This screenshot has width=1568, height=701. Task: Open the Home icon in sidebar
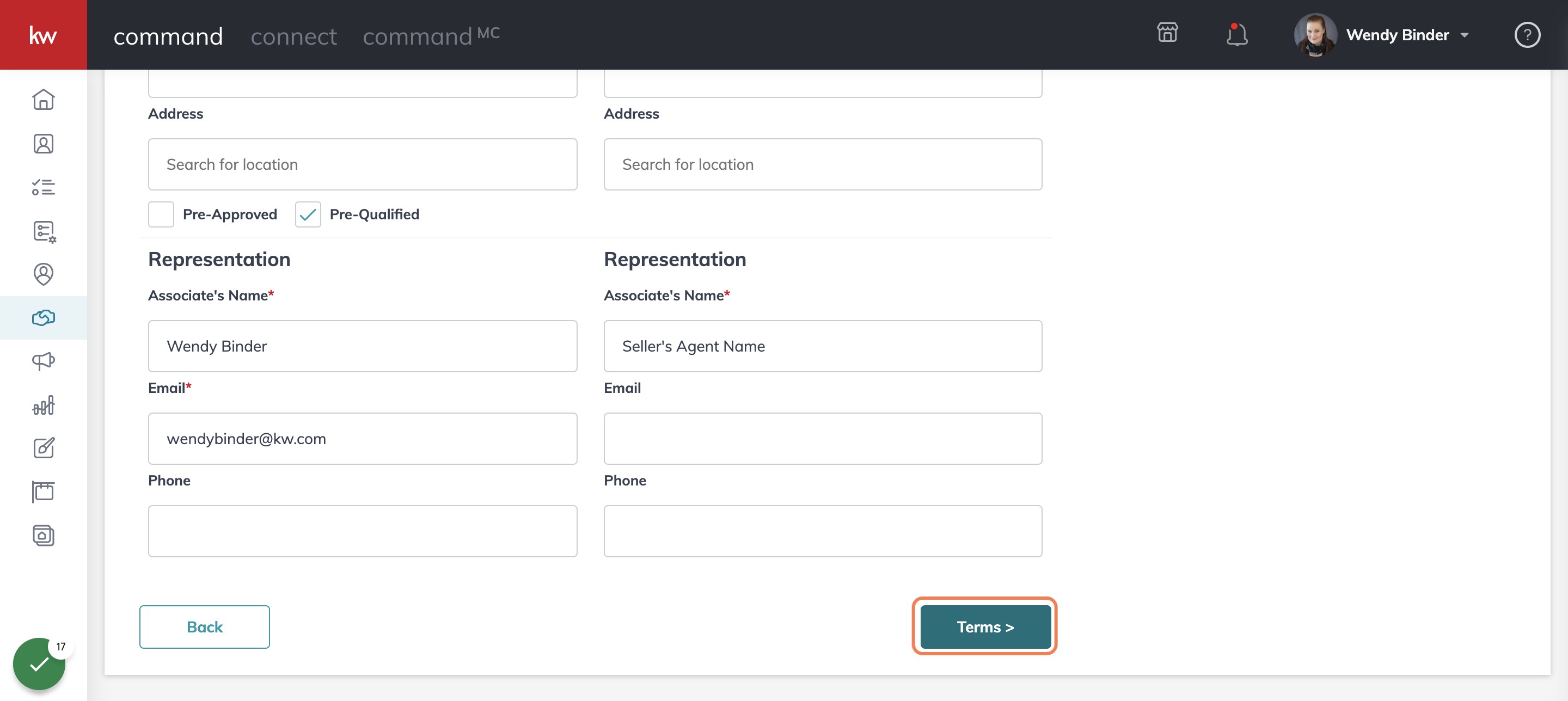43,100
